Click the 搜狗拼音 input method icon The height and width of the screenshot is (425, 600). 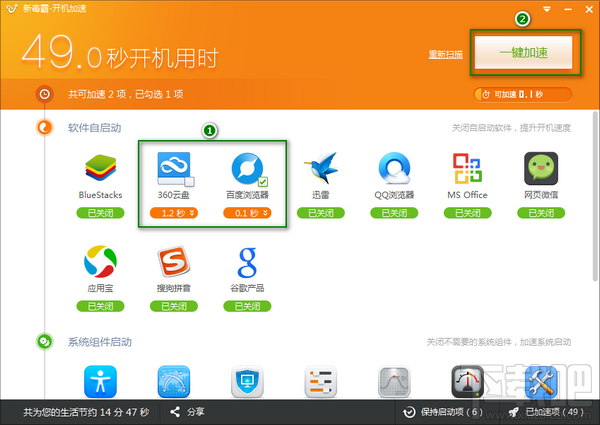[x=174, y=262]
